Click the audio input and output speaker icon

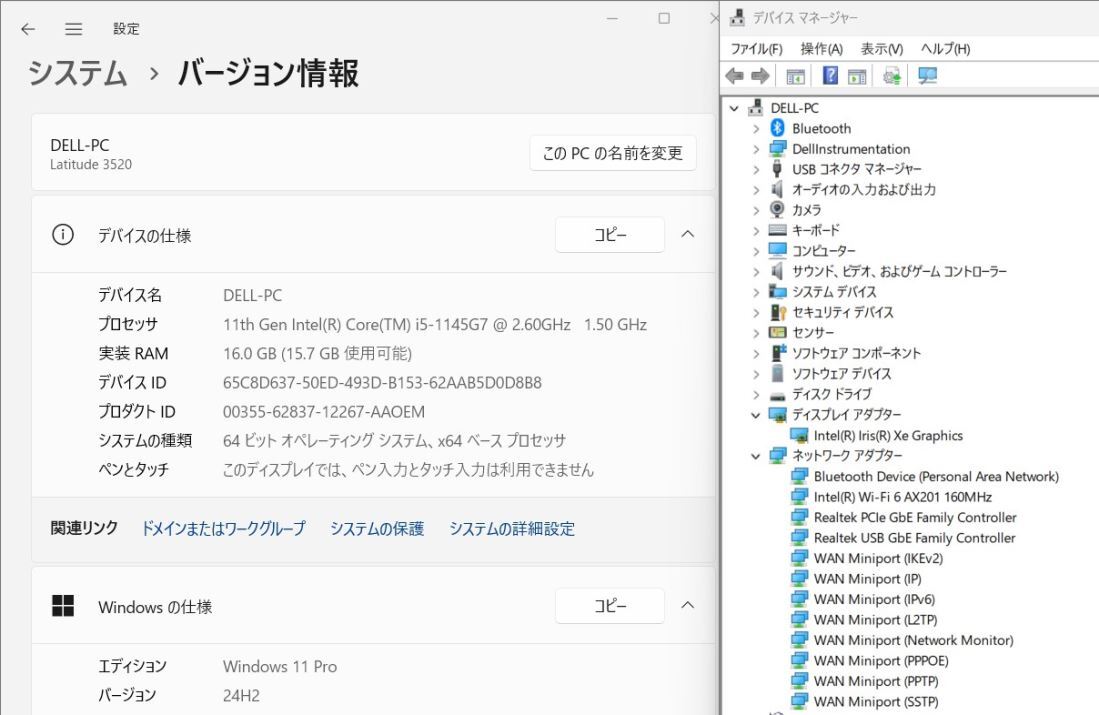[x=777, y=189]
